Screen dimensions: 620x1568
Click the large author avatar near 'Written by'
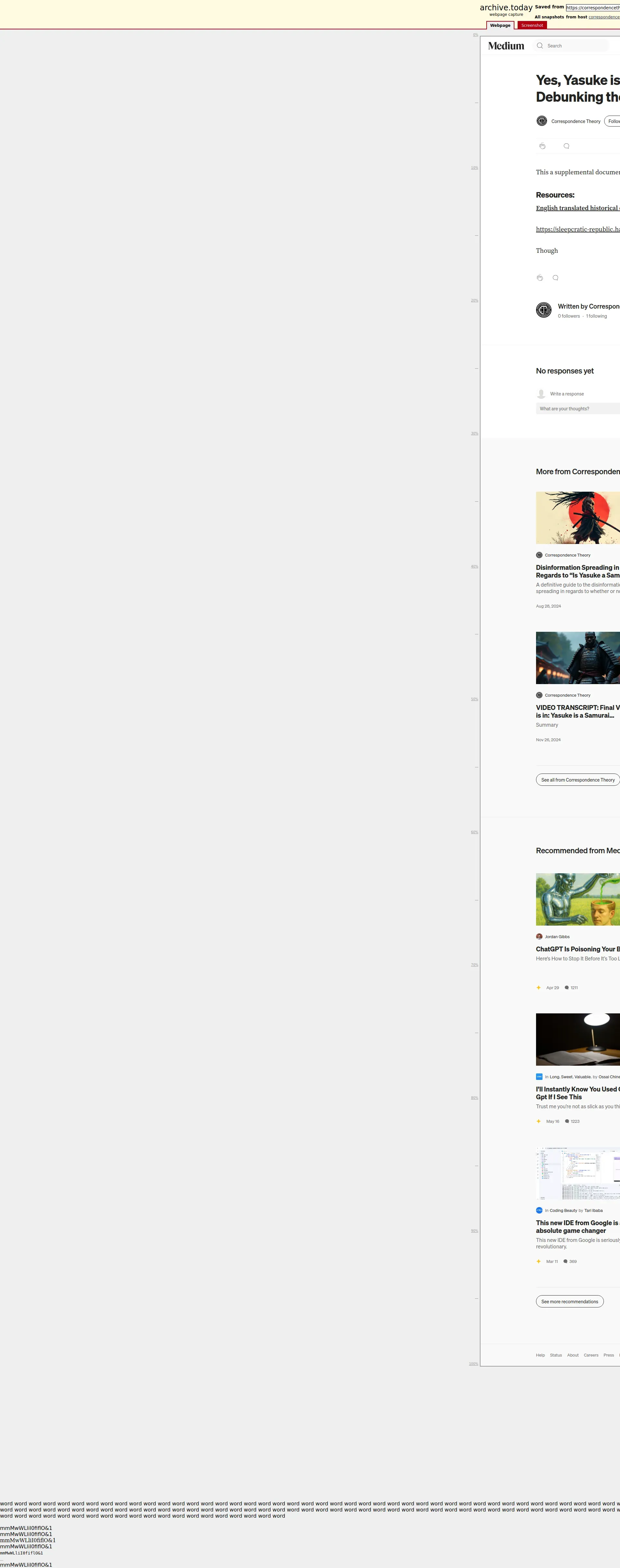[x=544, y=310]
